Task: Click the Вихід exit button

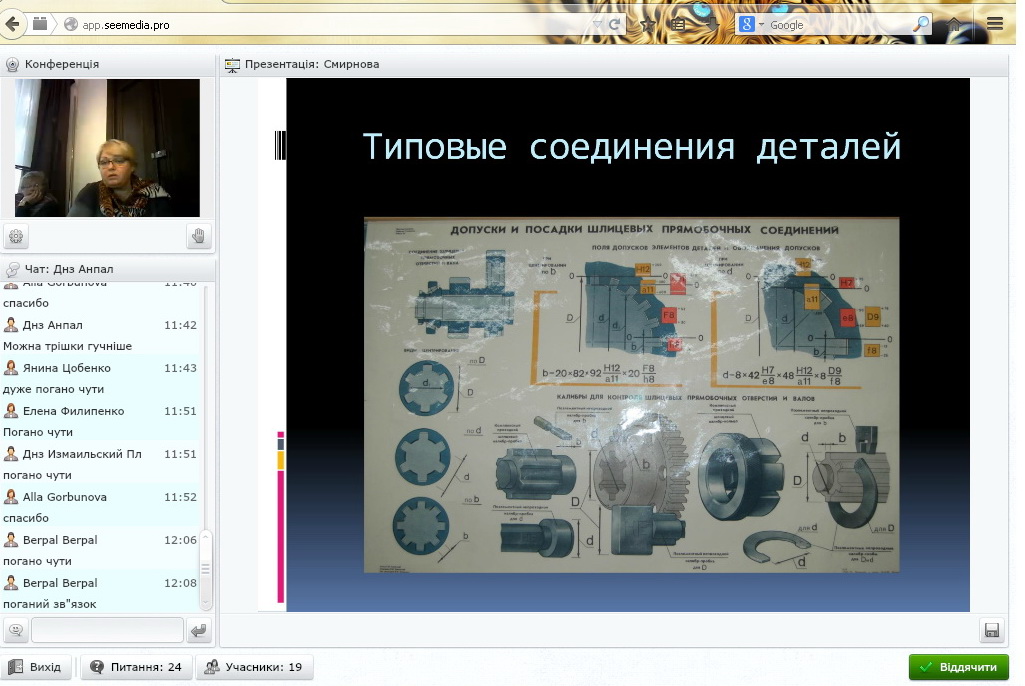Action: 36,667
